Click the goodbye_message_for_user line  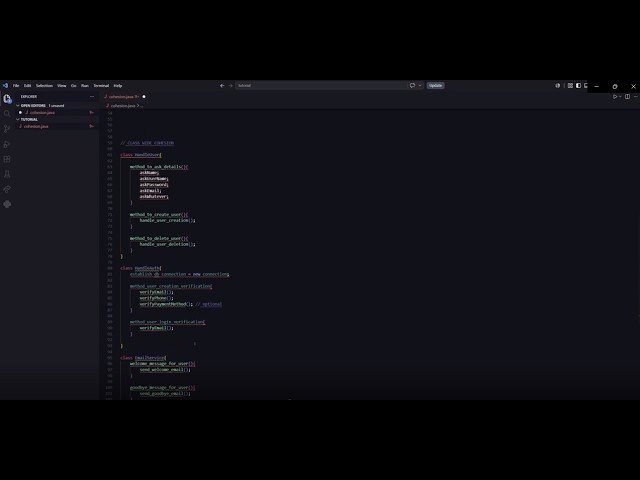click(x=162, y=388)
